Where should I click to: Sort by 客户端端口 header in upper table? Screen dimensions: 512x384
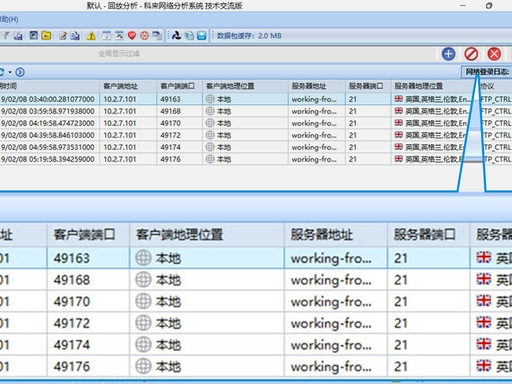pyautogui.click(x=178, y=86)
